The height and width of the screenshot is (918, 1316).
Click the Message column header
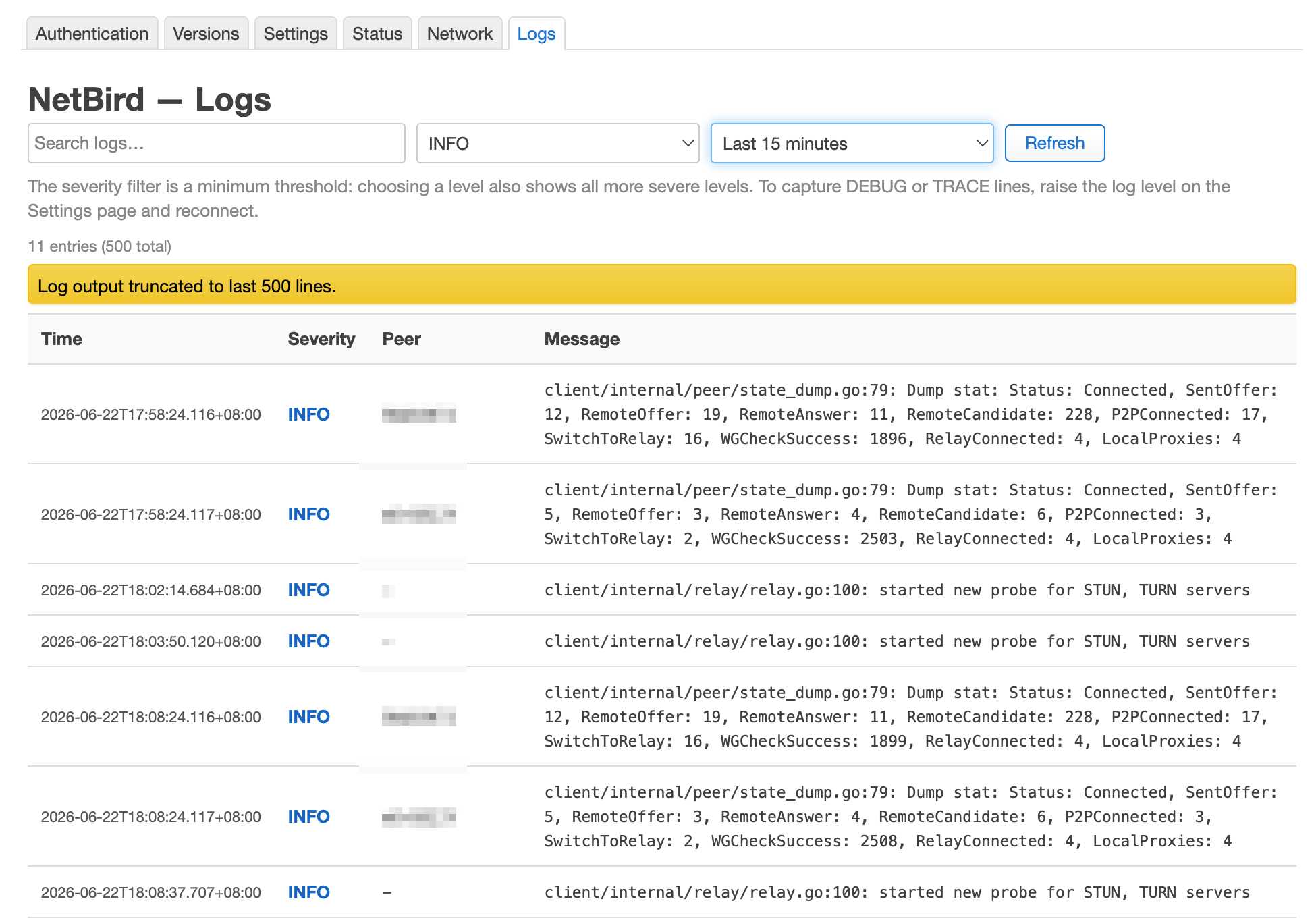click(x=582, y=339)
